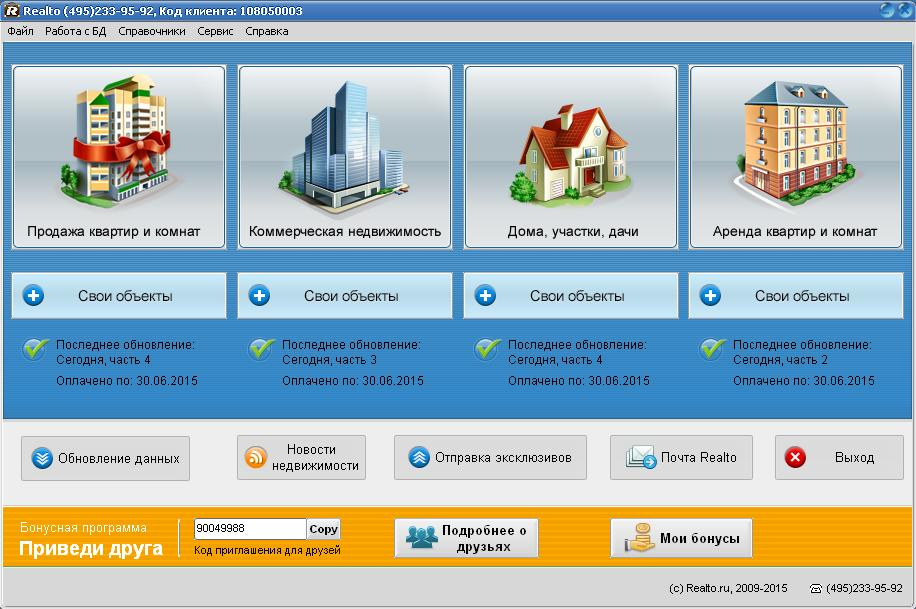Click green checkmark under Дома, участки column
Viewport: 916px width, 609px height.
pyautogui.click(x=487, y=349)
